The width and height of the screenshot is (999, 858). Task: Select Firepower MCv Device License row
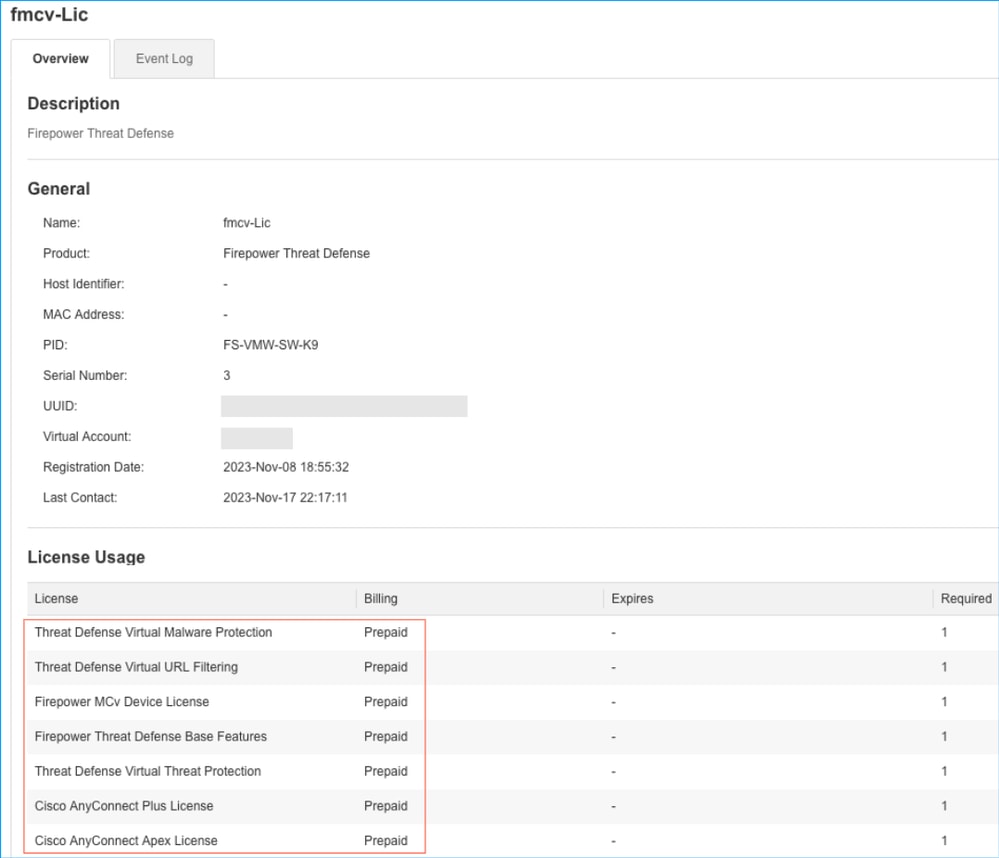tap(513, 702)
